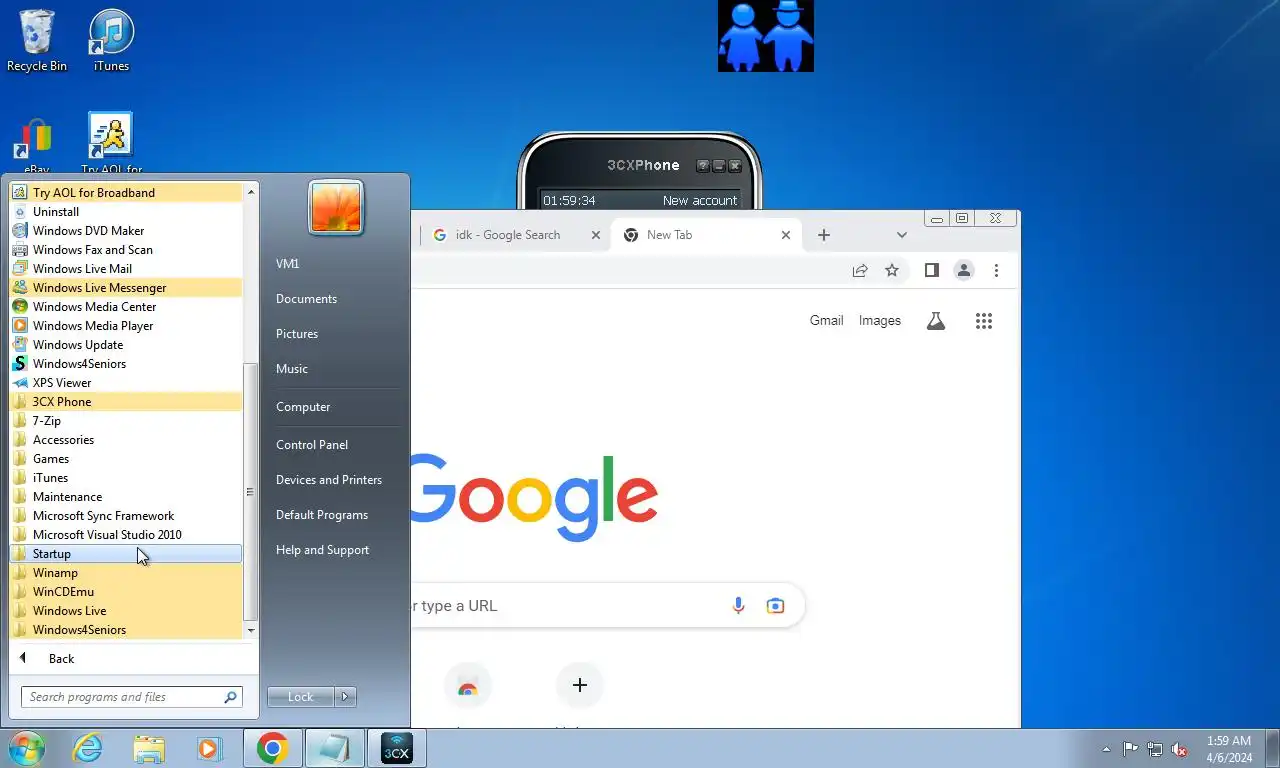
Task: Open Computer from Start menu
Action: point(303,406)
